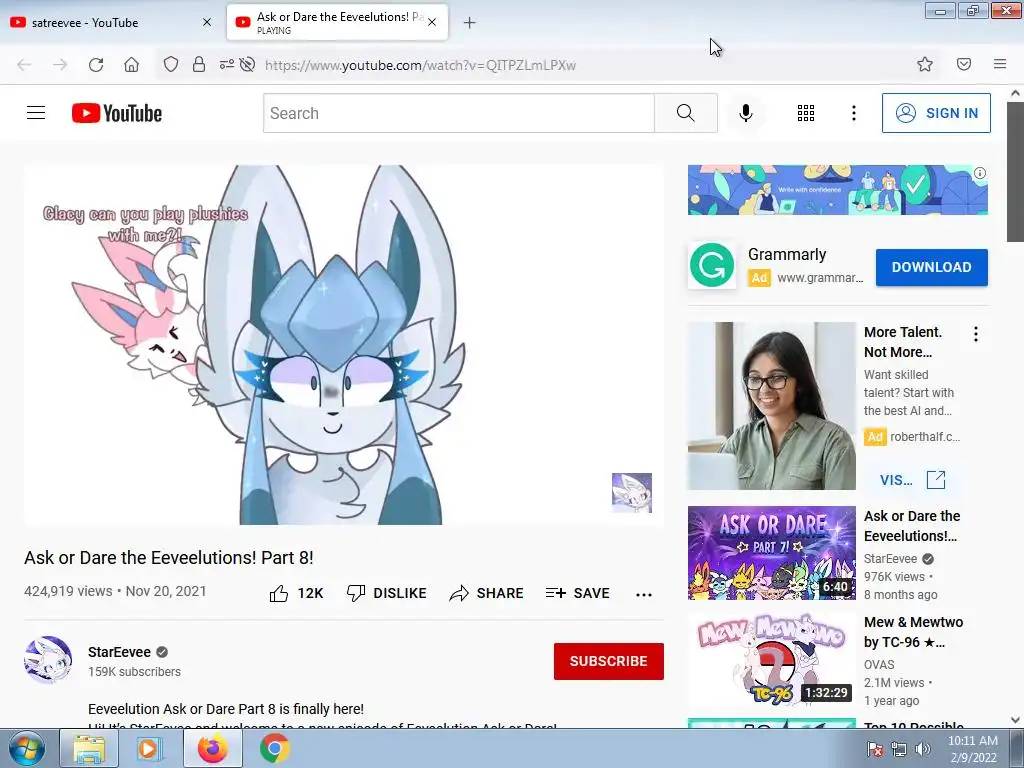Click the page vertical scrollbar thumb
Image resolution: width=1024 pixels, height=768 pixels.
(1016, 172)
